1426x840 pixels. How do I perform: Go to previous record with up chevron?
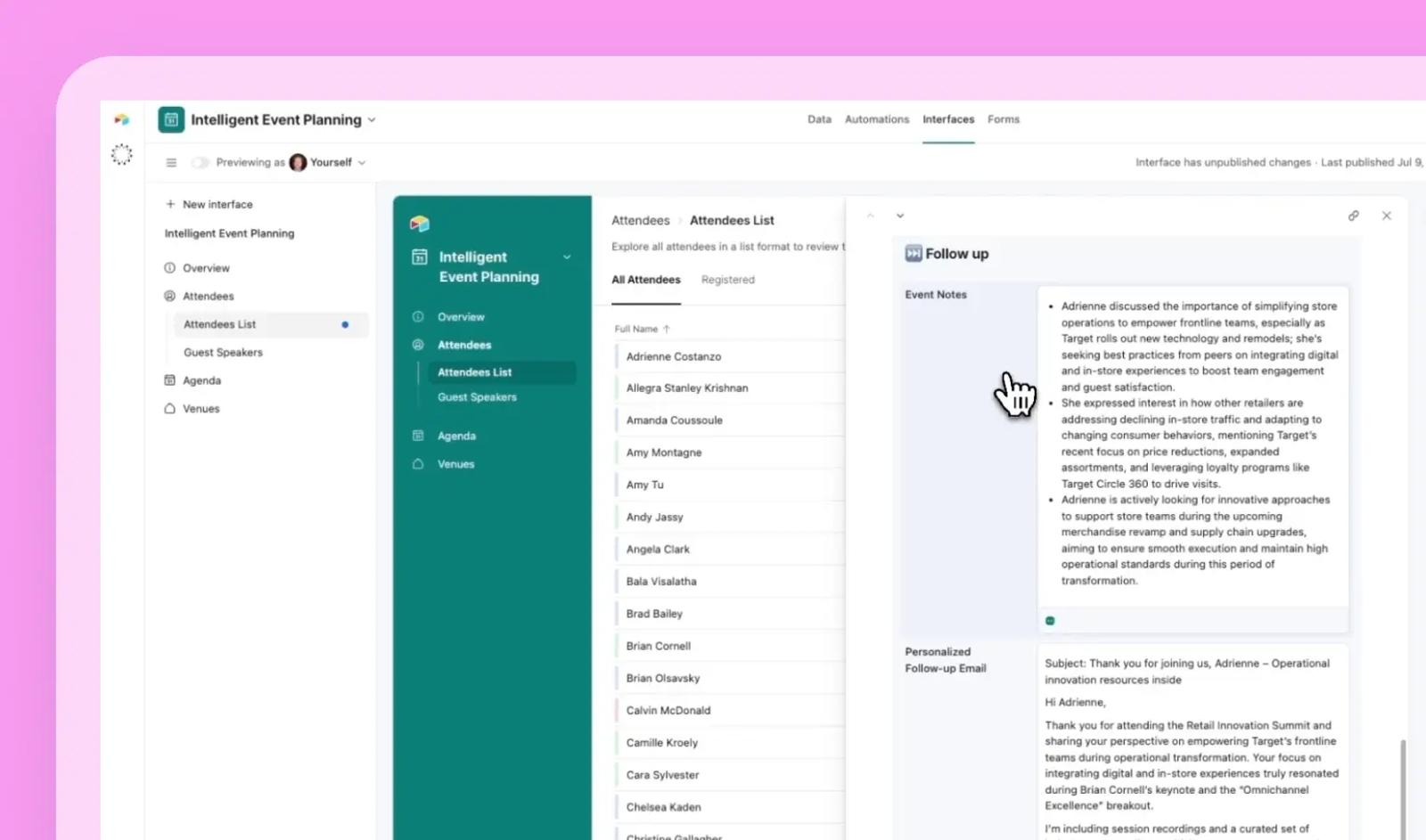pos(871,216)
